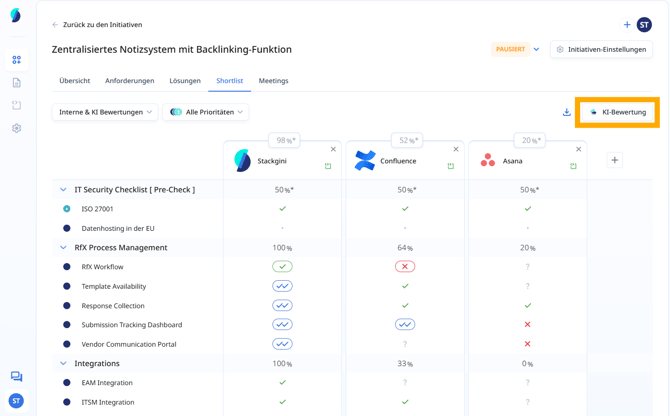This screenshot has height=416, width=670.
Task: Switch to the Meetings tab
Action: coord(273,81)
